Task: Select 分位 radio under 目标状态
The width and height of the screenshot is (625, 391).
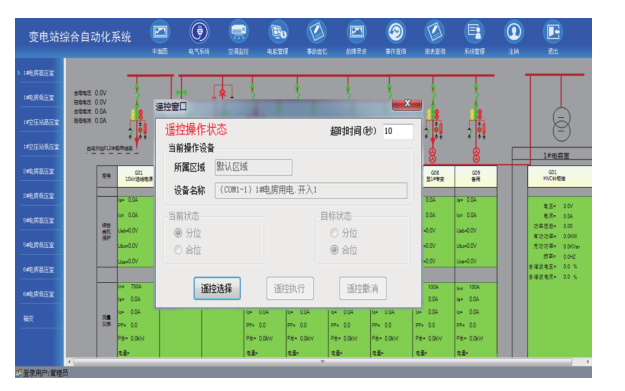Action: (334, 233)
